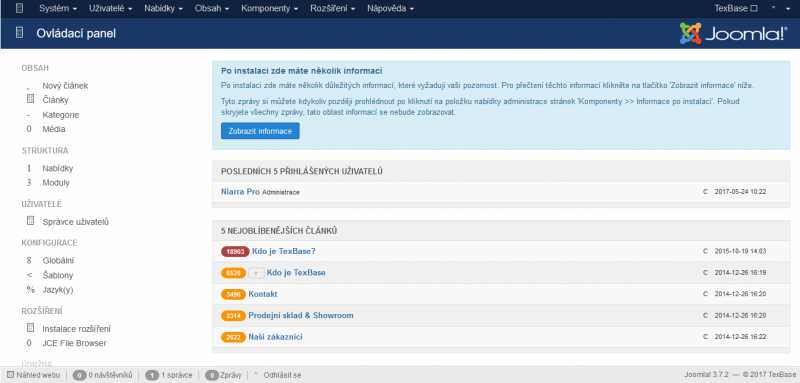
Task: Open Moduly in sidebar
Action: pyautogui.click(x=56, y=183)
